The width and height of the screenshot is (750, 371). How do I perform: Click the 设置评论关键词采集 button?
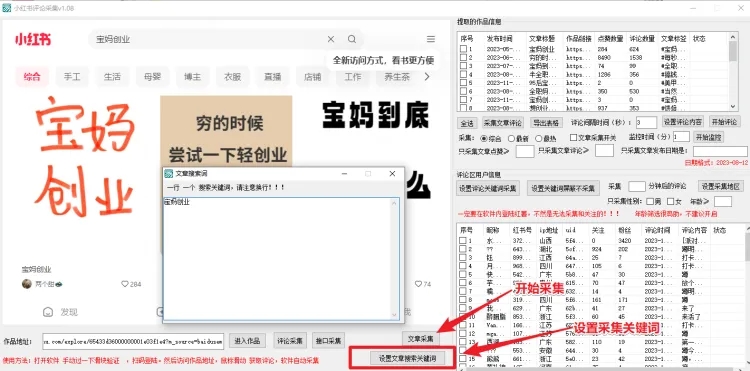pyautogui.click(x=488, y=188)
